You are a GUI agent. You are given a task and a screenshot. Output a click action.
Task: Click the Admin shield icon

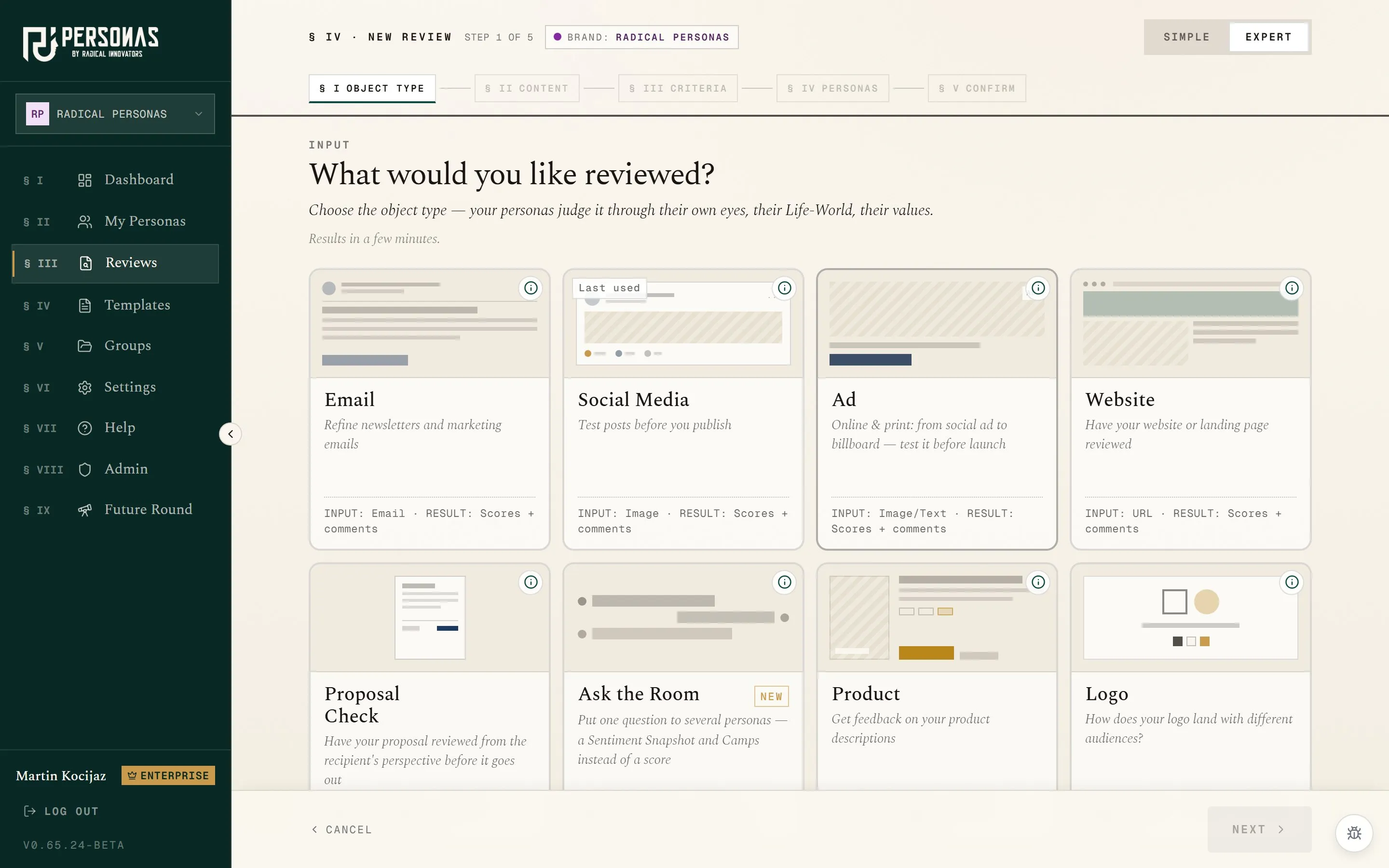(x=84, y=470)
